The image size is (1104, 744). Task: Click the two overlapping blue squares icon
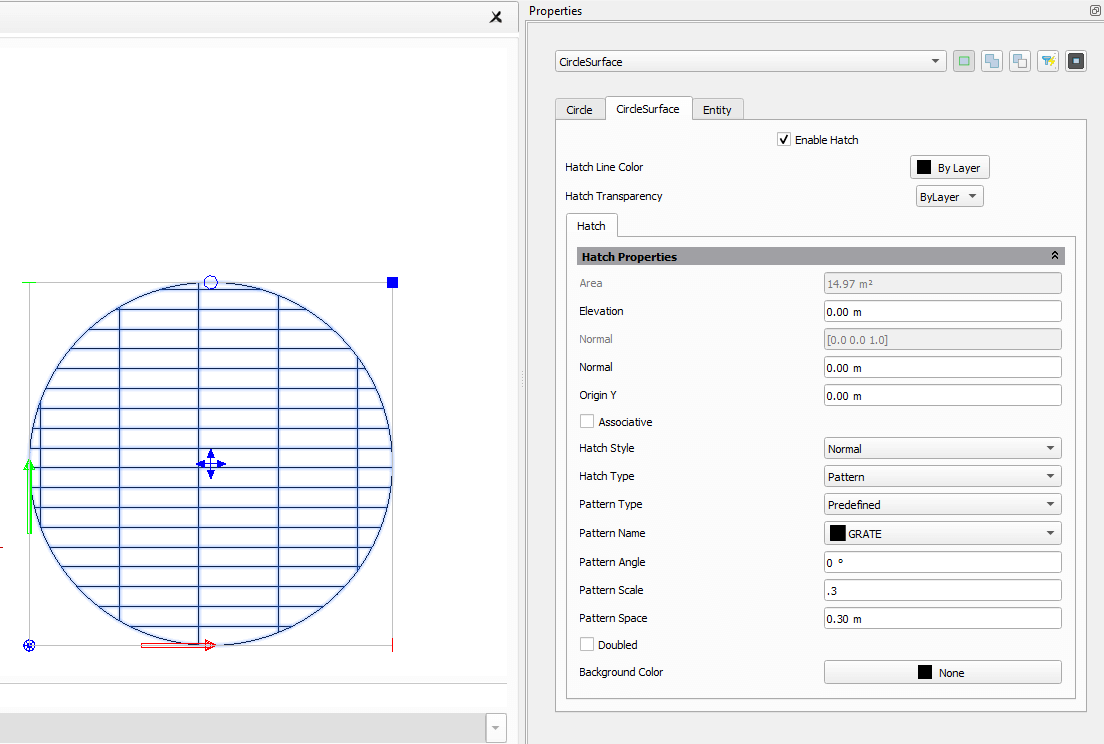(x=992, y=61)
